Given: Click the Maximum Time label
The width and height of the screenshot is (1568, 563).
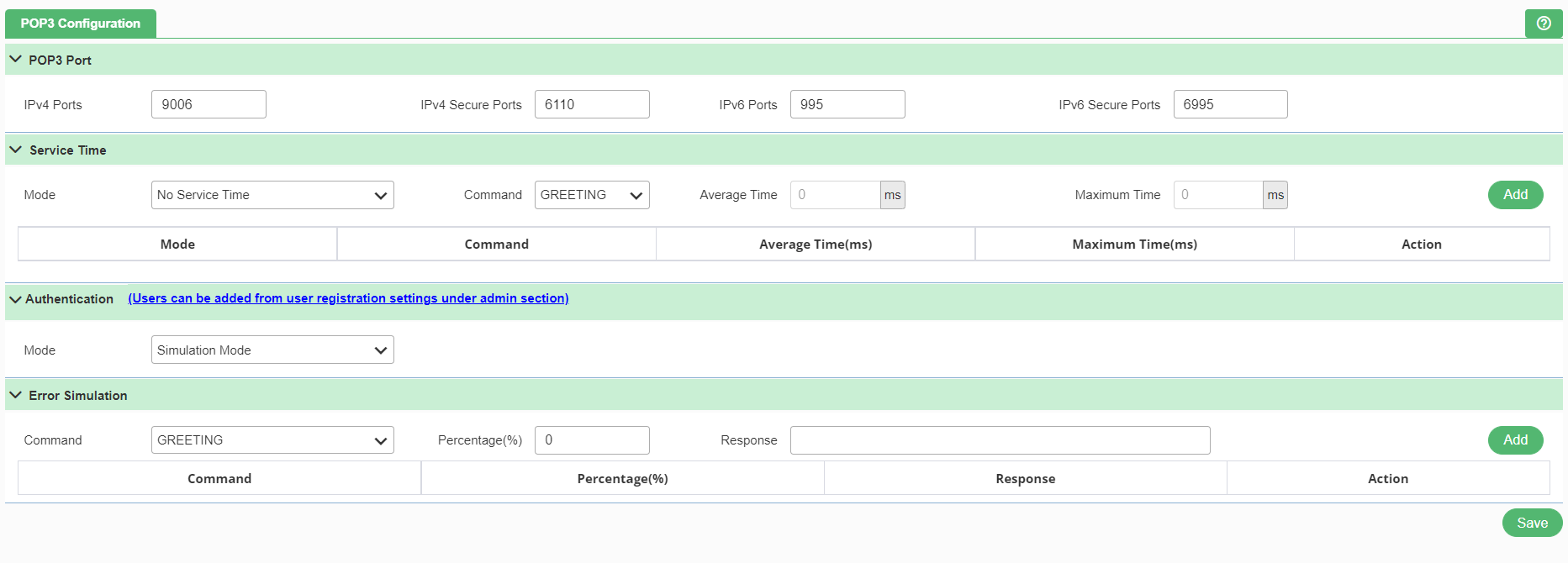Looking at the screenshot, I should click(x=1117, y=195).
